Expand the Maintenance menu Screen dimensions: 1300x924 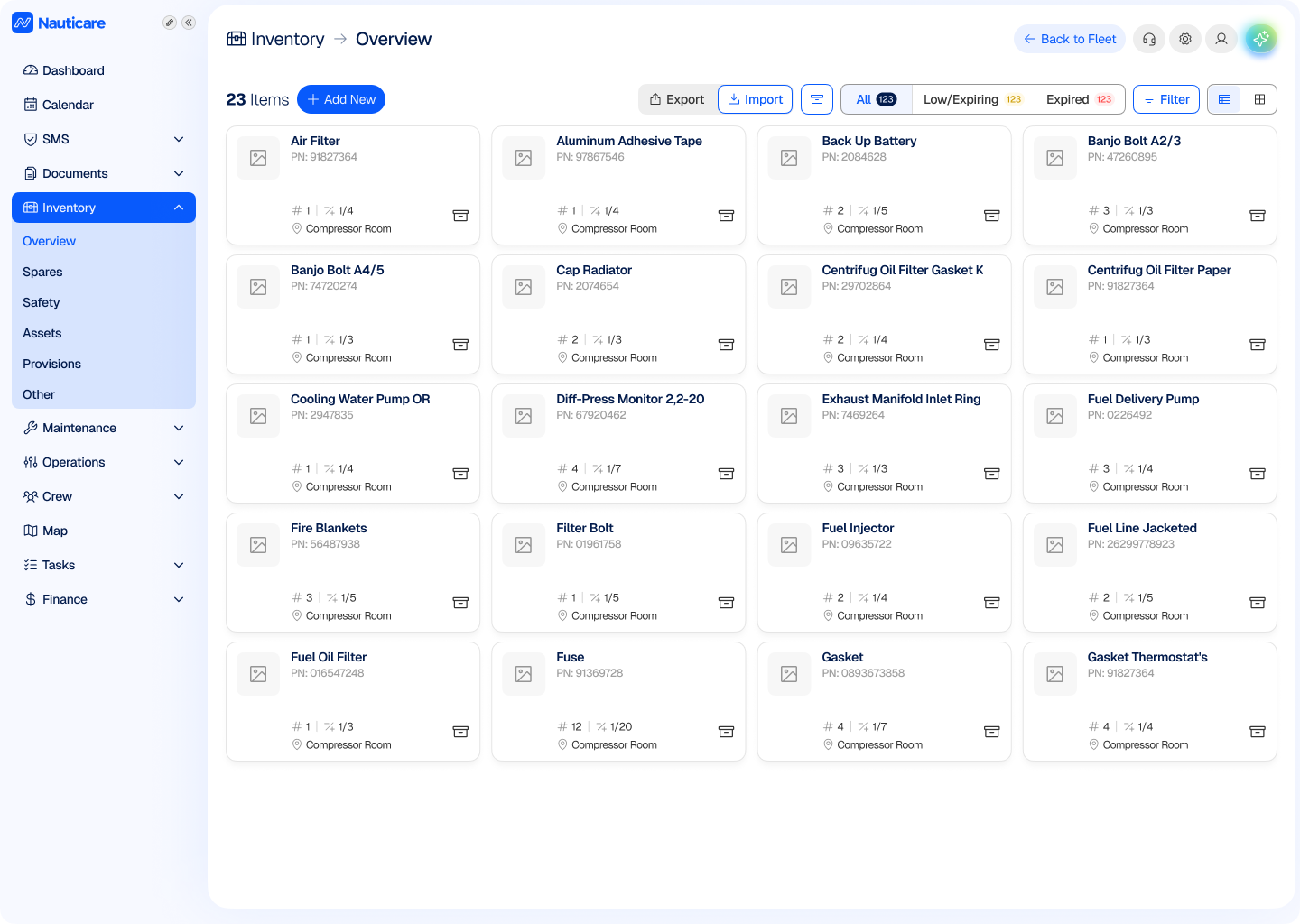coord(179,428)
